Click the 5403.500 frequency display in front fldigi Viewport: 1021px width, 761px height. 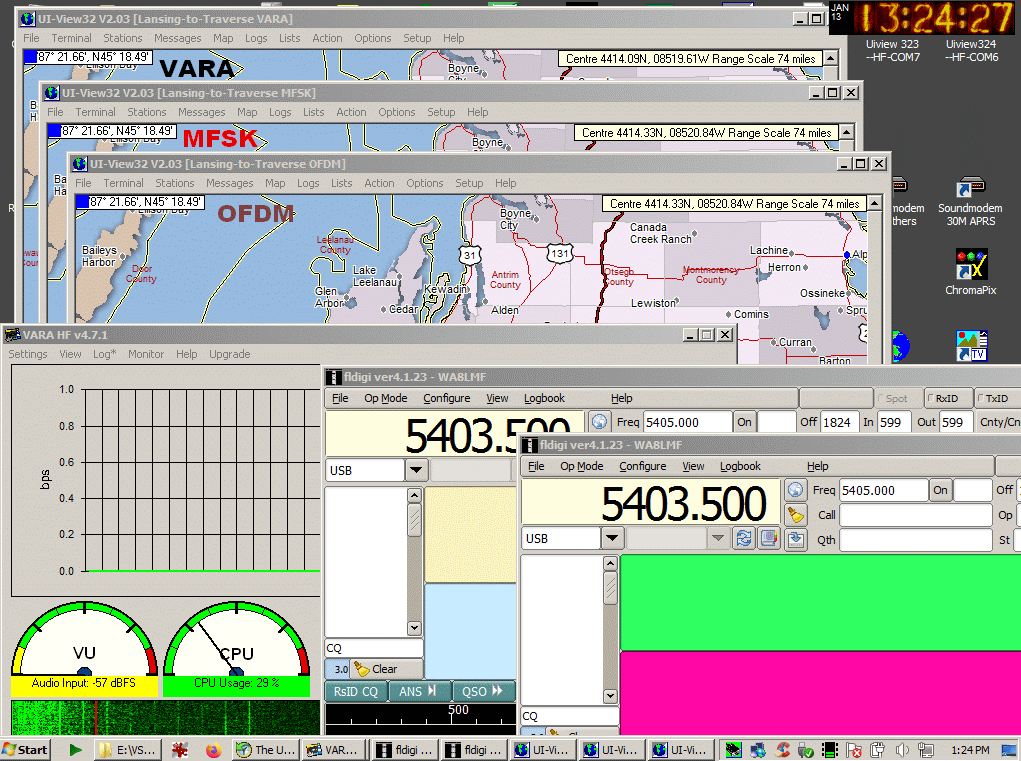(x=650, y=502)
